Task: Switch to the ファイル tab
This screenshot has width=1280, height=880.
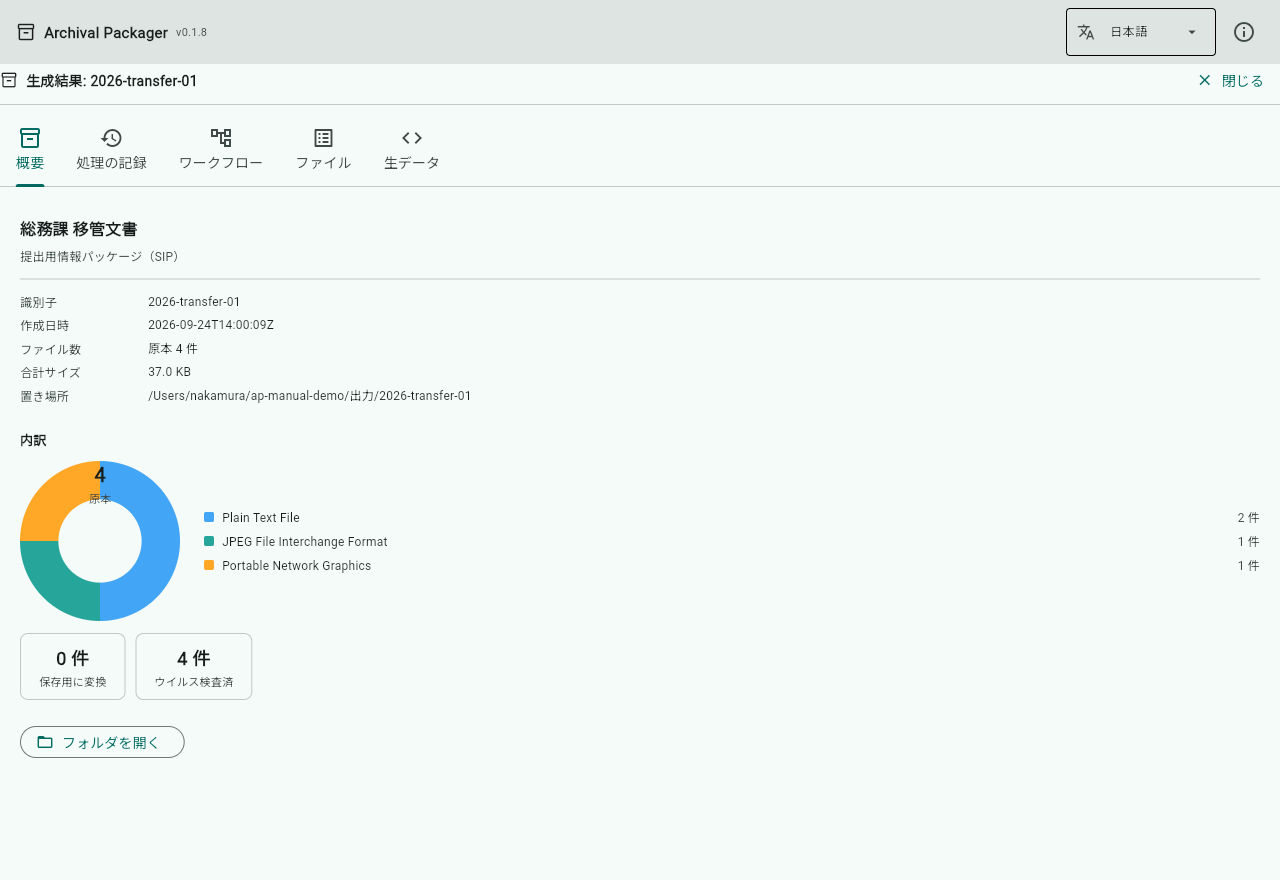Action: (x=323, y=163)
